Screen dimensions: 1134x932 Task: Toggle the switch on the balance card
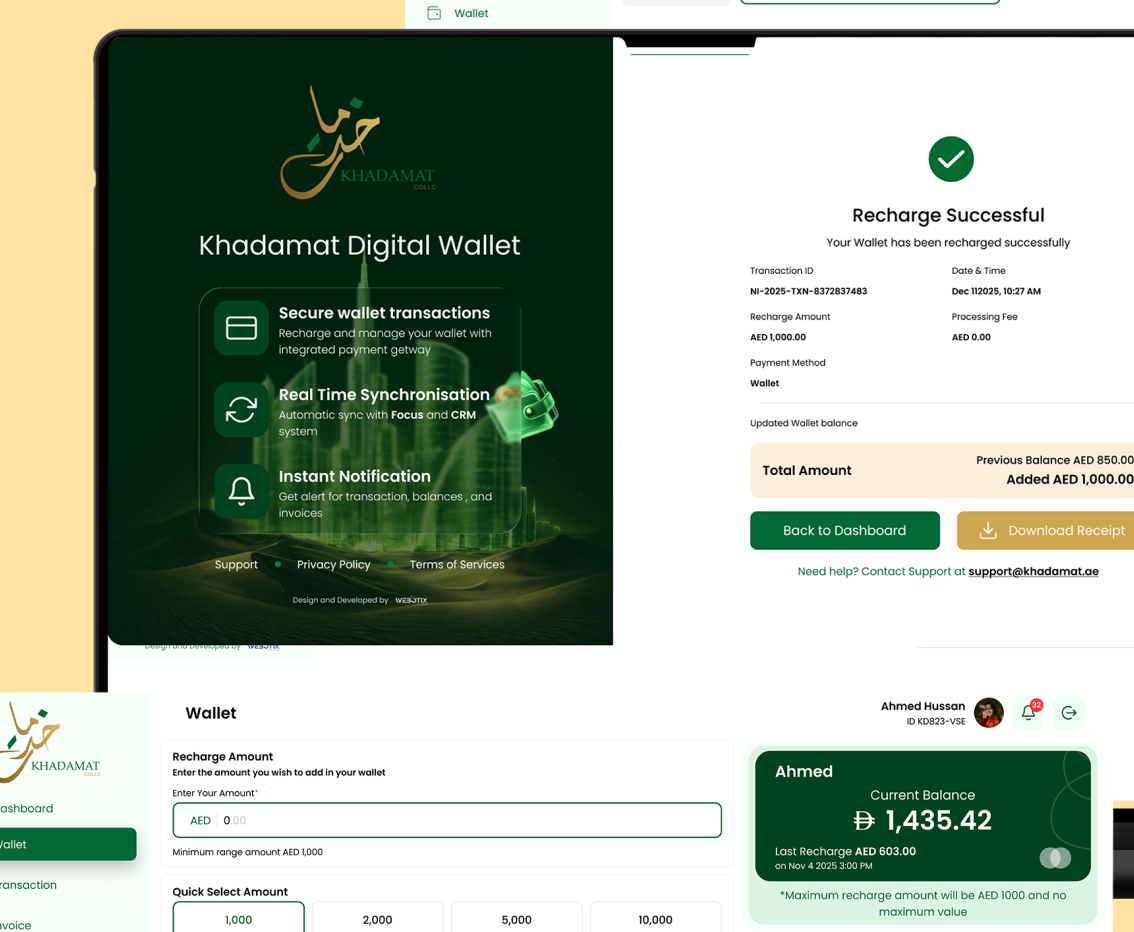(x=1055, y=858)
